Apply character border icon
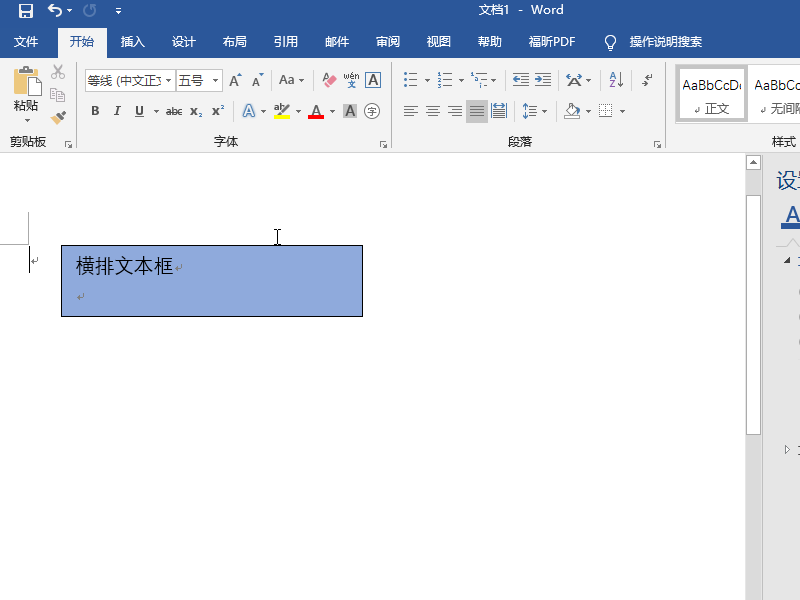The width and height of the screenshot is (800, 600). point(373,80)
